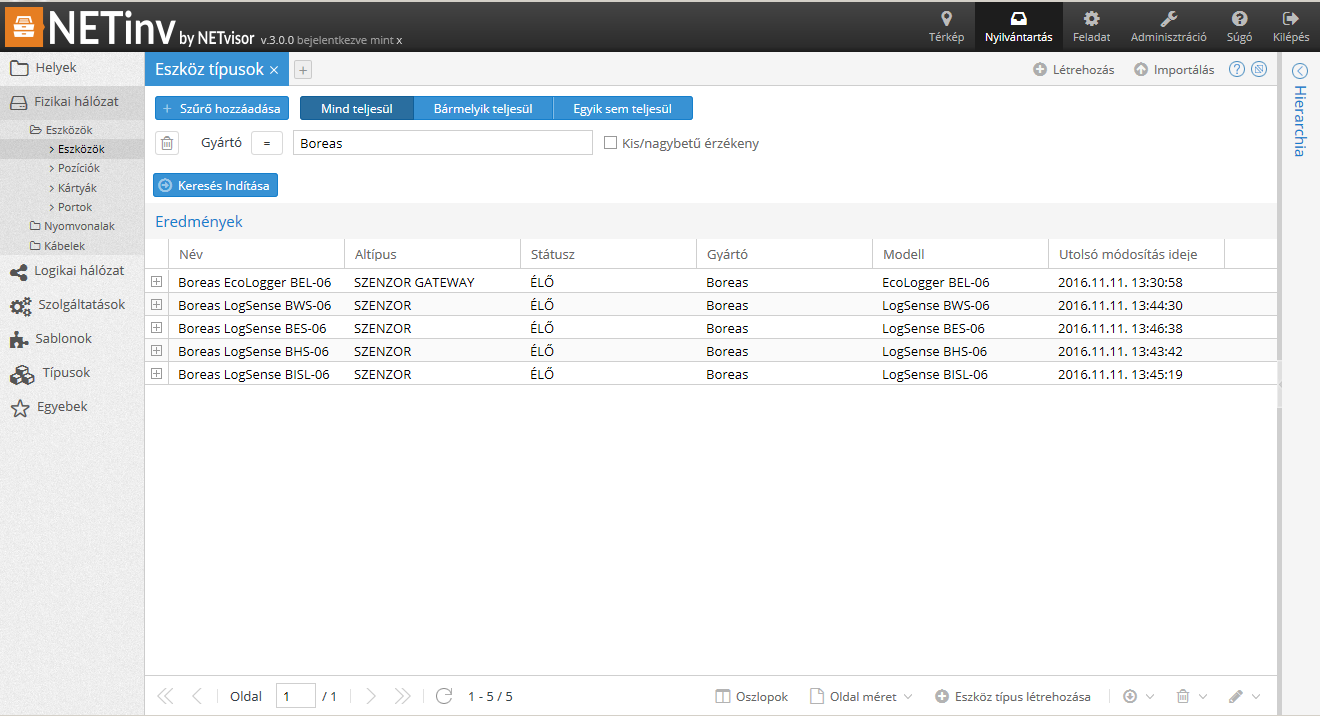Open Kábelek folder in tree
The height and width of the screenshot is (716, 1320).
tap(58, 246)
